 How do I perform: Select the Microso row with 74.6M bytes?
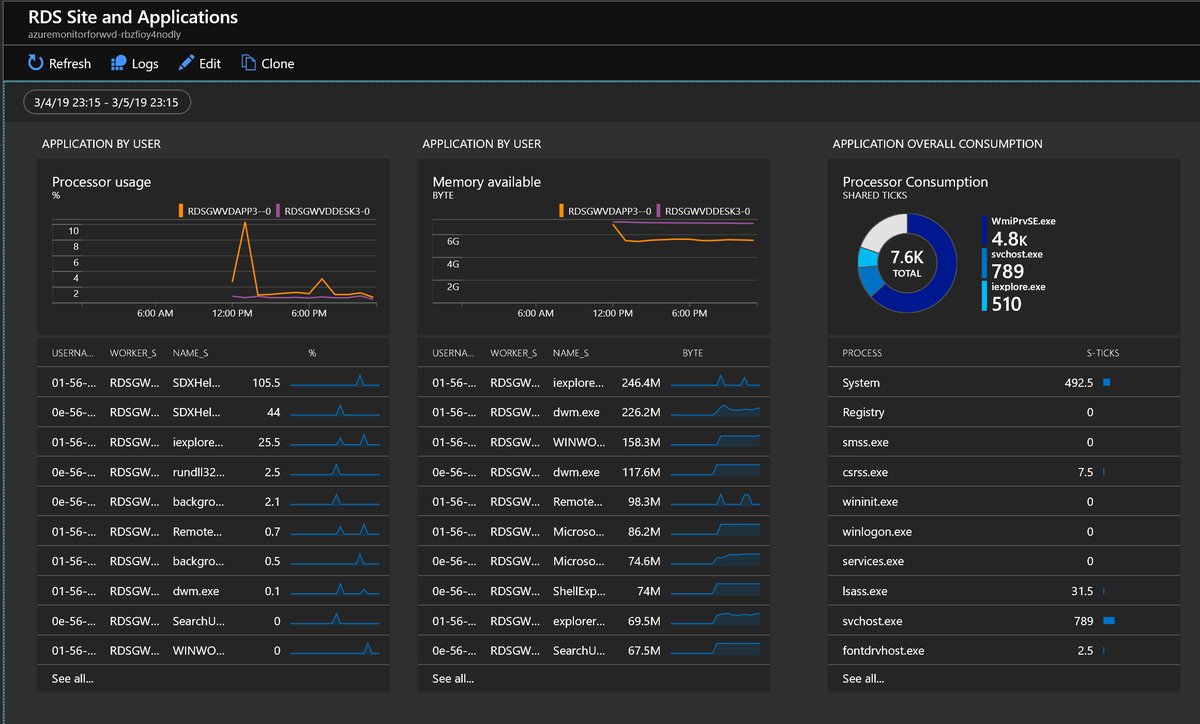(594, 561)
